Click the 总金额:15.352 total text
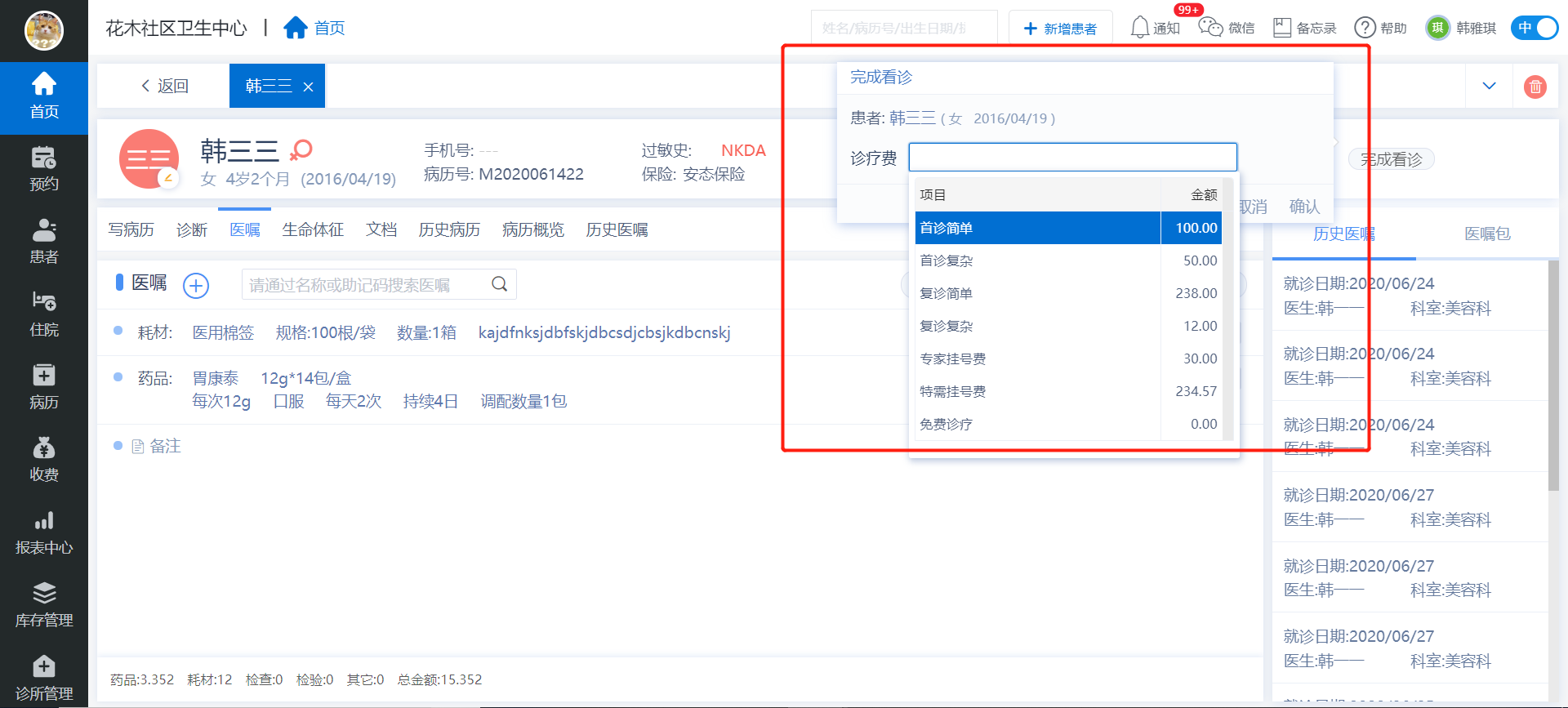Image resolution: width=1568 pixels, height=708 pixels. click(x=439, y=679)
